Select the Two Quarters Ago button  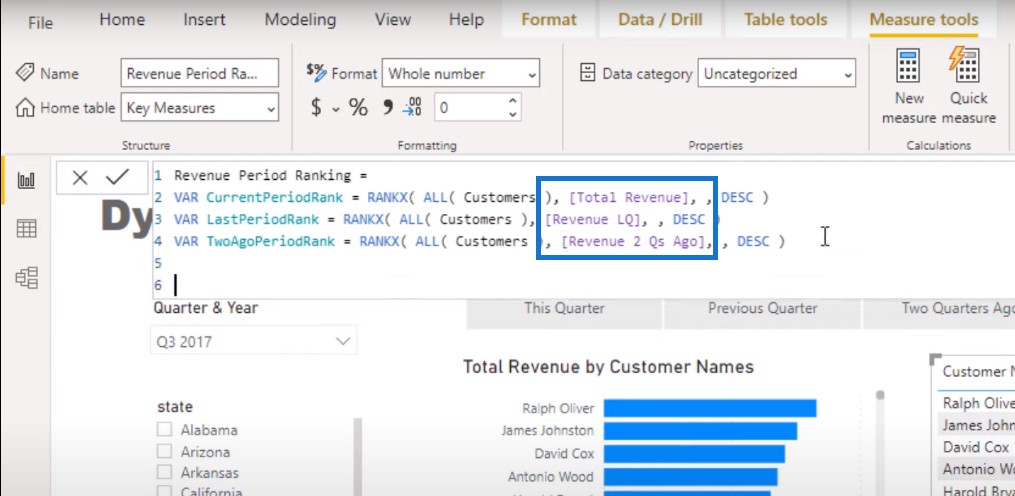tap(939, 311)
